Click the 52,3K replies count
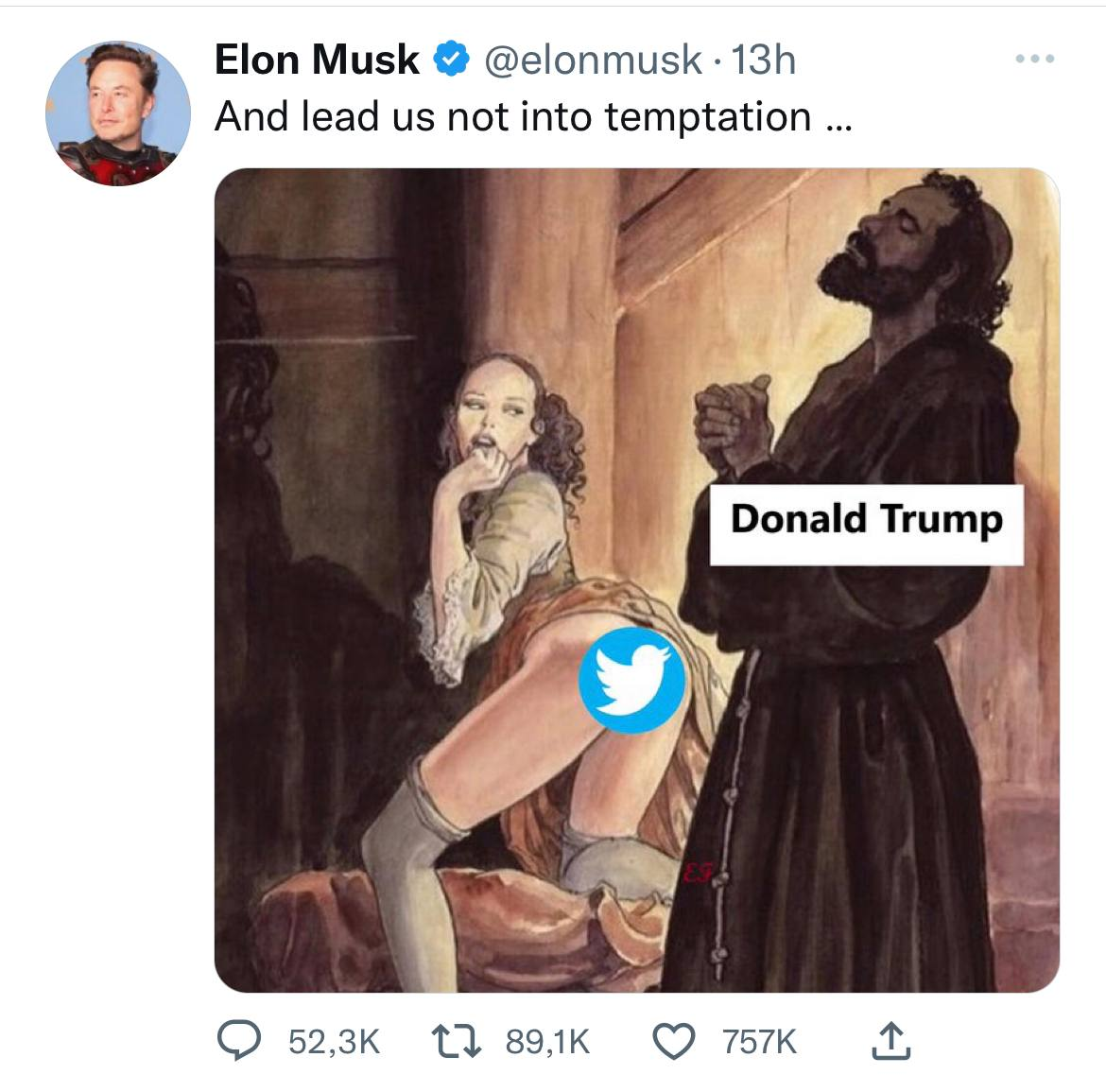 [335, 1042]
